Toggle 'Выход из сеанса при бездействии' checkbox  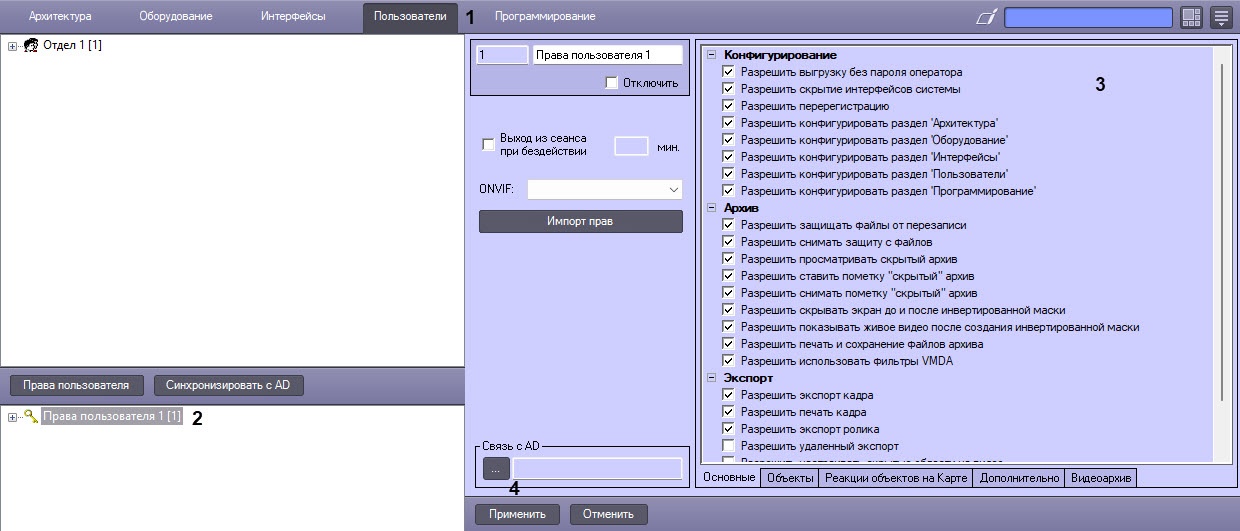(489, 145)
